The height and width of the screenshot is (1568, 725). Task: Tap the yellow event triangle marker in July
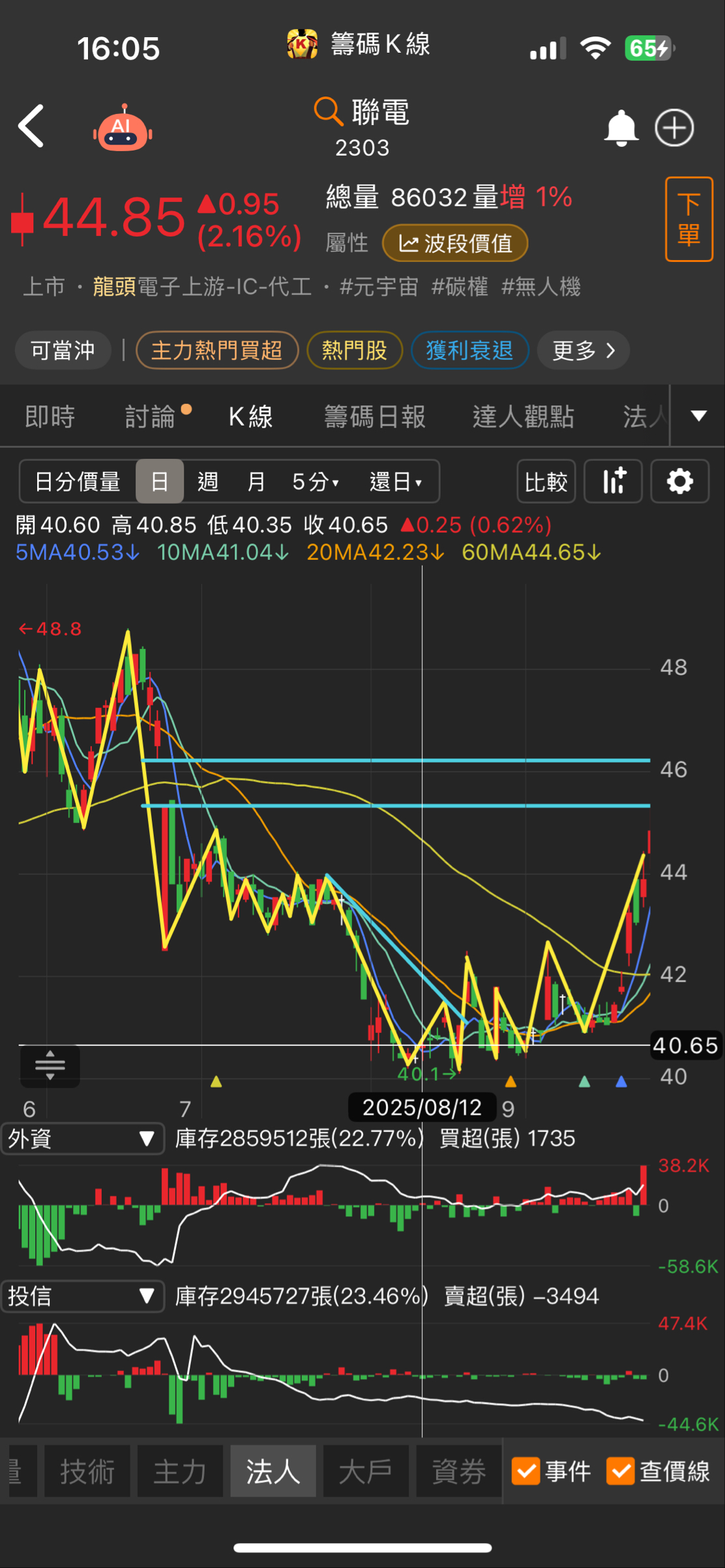[216, 1082]
